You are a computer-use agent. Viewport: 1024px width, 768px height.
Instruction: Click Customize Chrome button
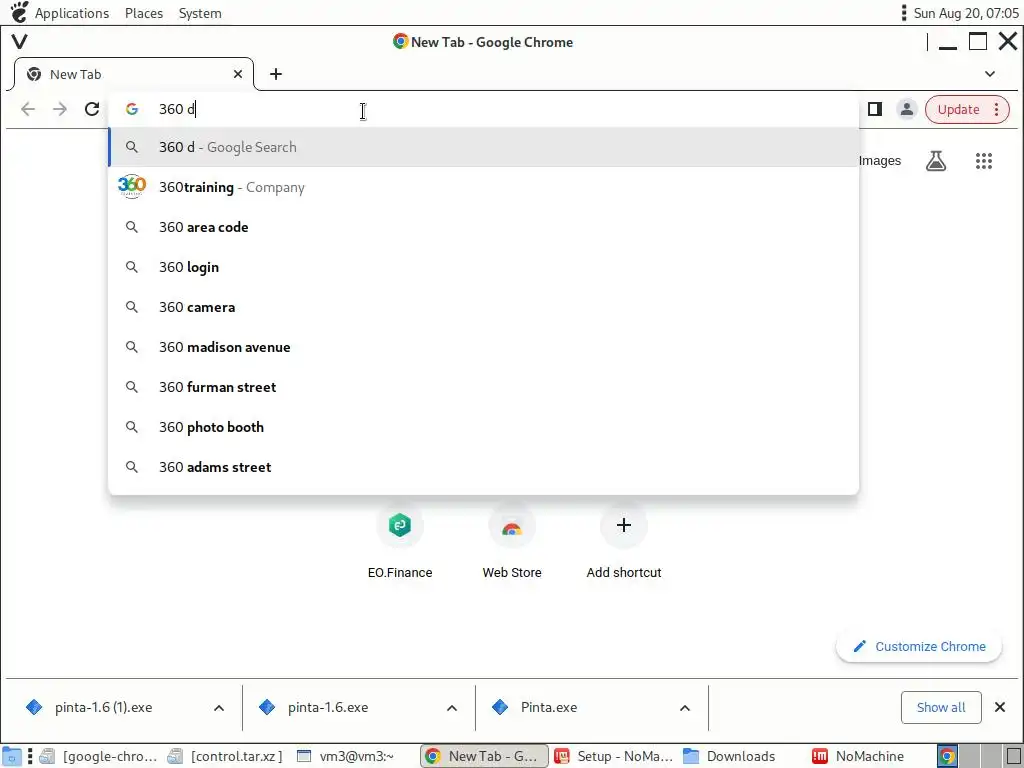click(x=919, y=647)
